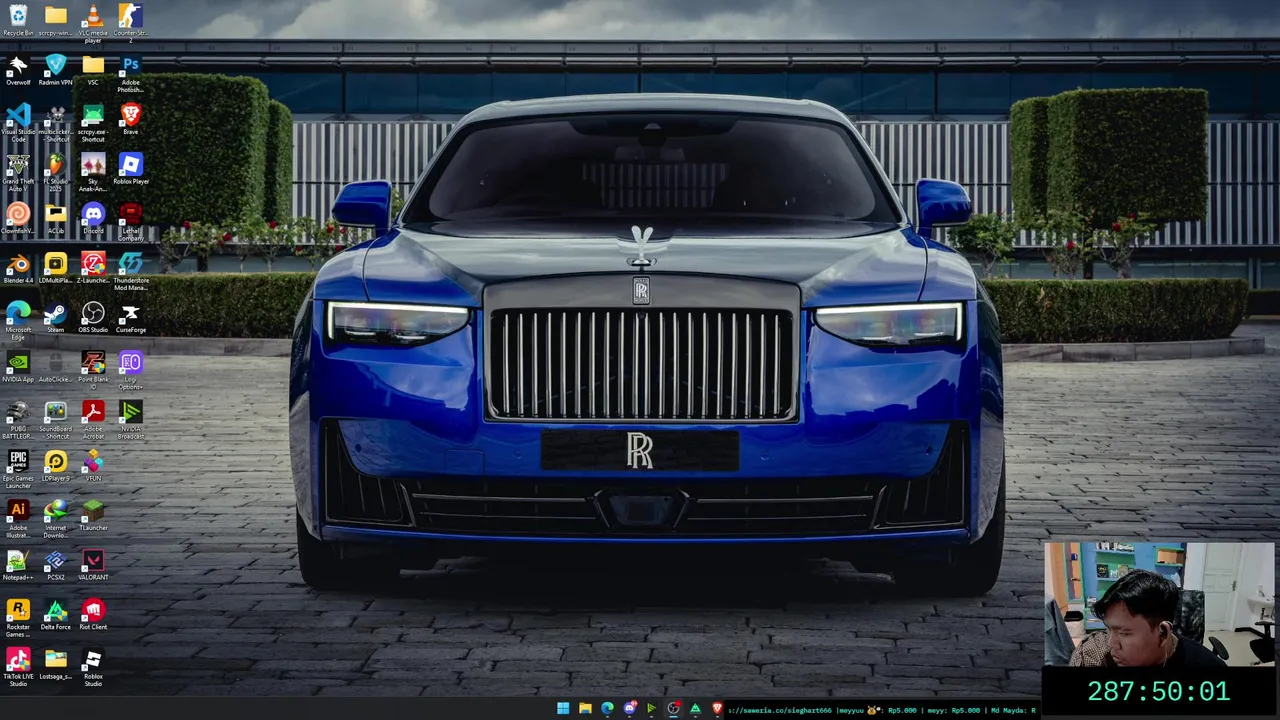Open Notepad++ desktop icon

click(18, 565)
